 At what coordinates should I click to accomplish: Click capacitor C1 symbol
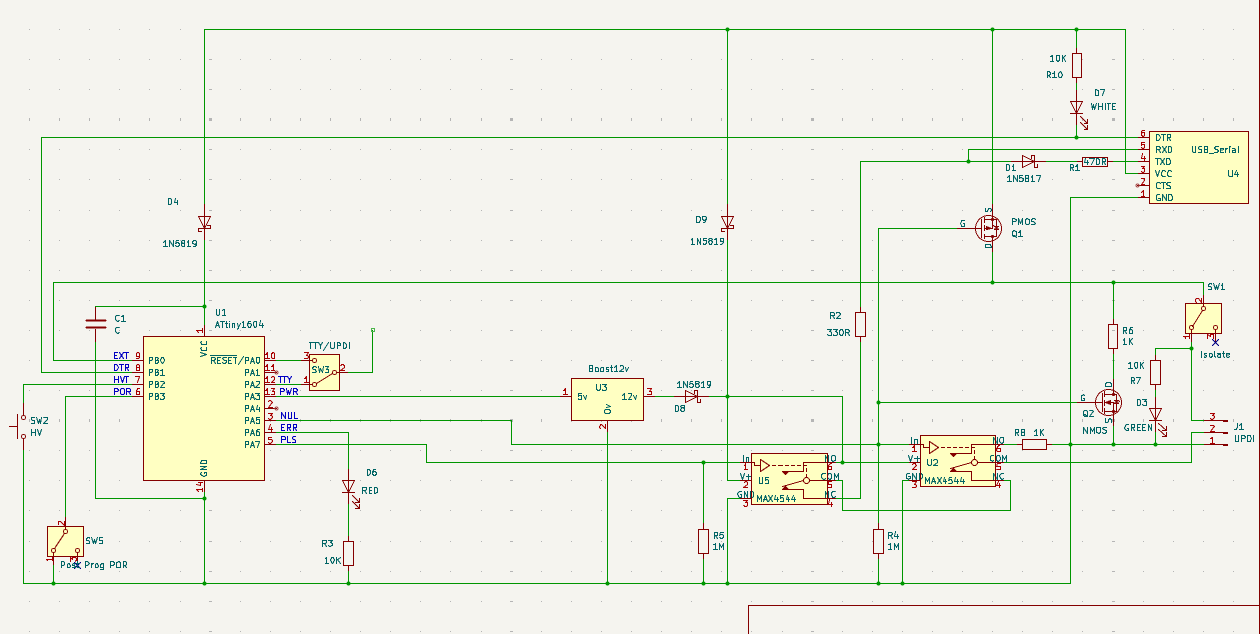(95, 322)
